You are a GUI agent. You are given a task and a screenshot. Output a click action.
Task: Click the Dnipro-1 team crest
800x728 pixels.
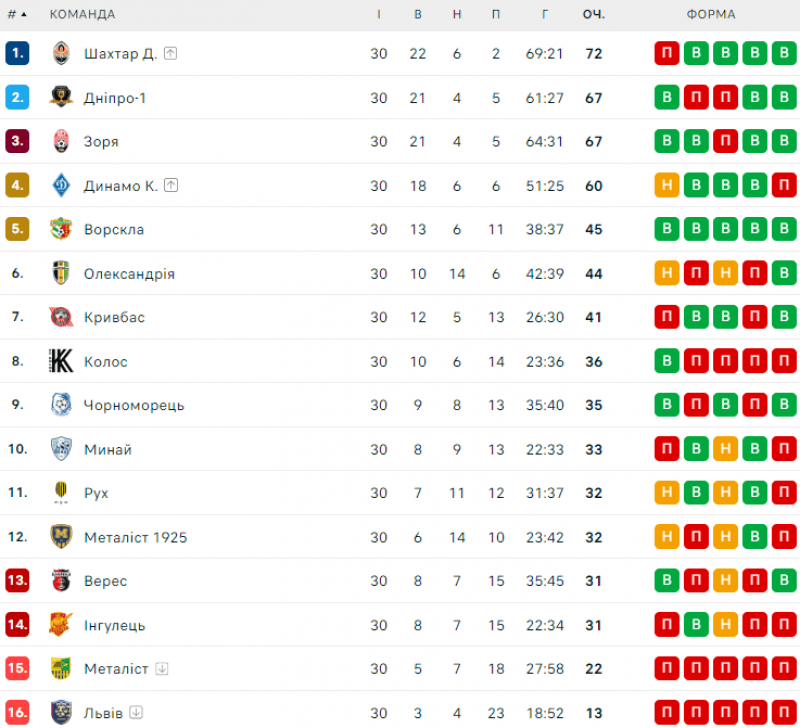pyautogui.click(x=61, y=98)
